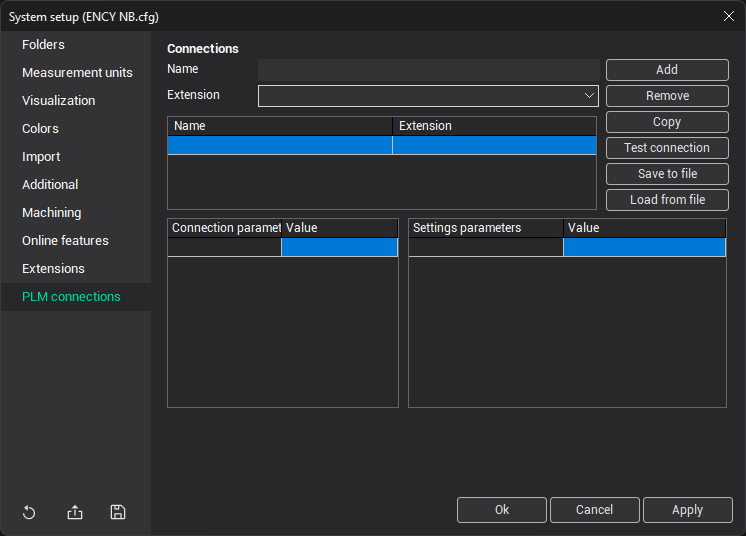
Task: Click the Name input field
Action: (x=428, y=70)
